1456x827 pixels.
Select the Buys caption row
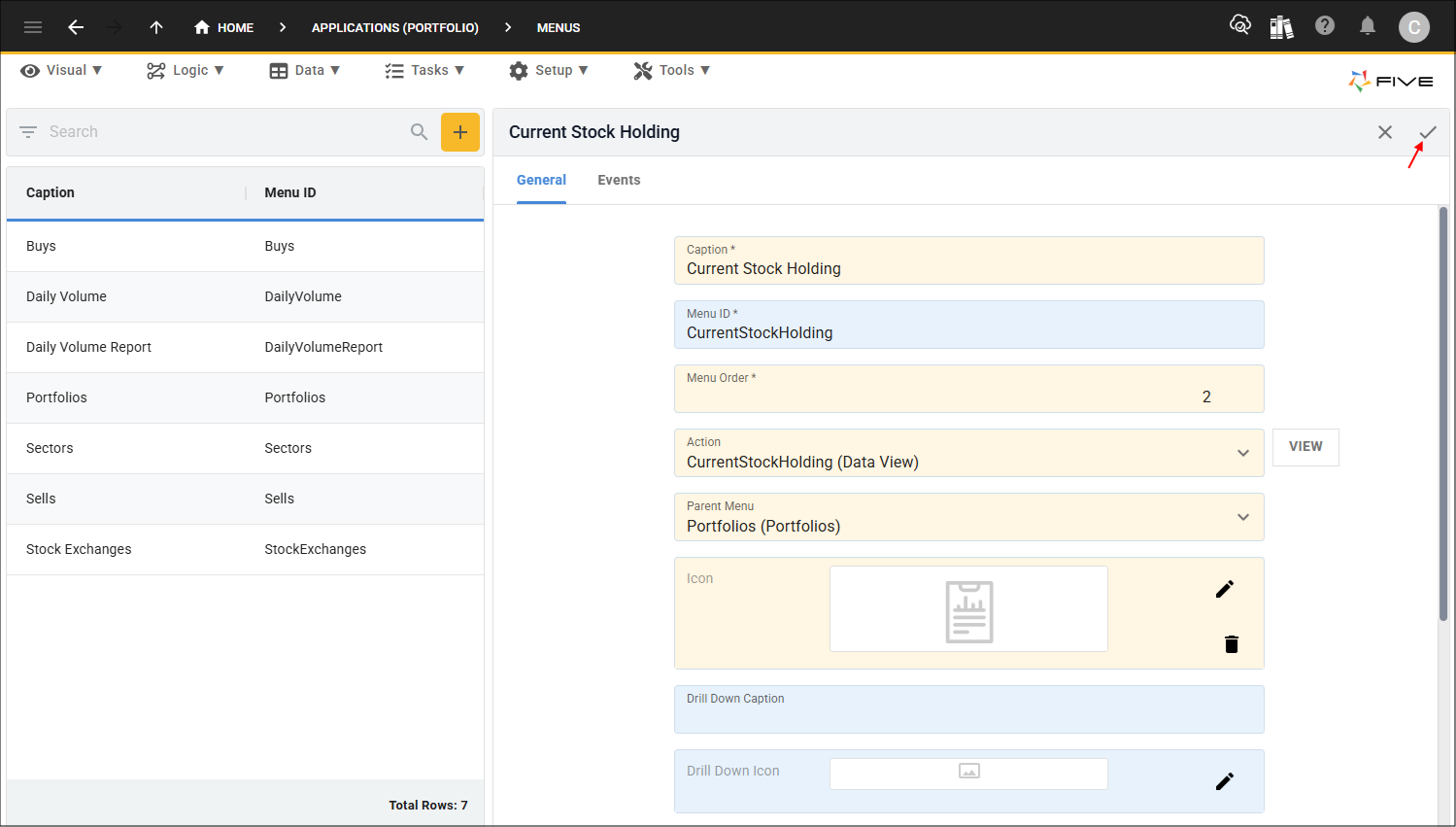pyautogui.click(x=245, y=246)
